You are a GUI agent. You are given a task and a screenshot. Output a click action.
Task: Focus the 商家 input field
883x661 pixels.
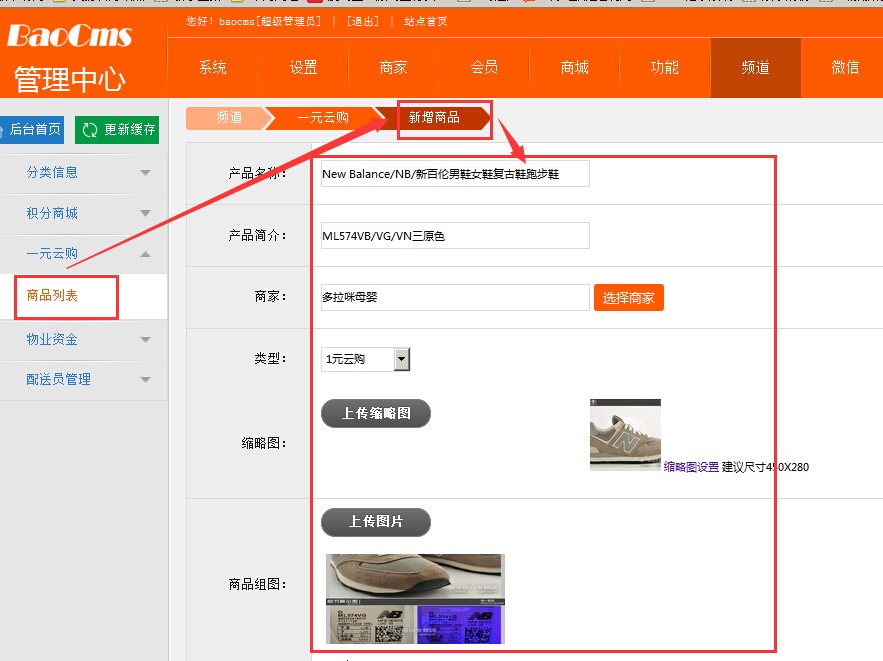point(455,297)
